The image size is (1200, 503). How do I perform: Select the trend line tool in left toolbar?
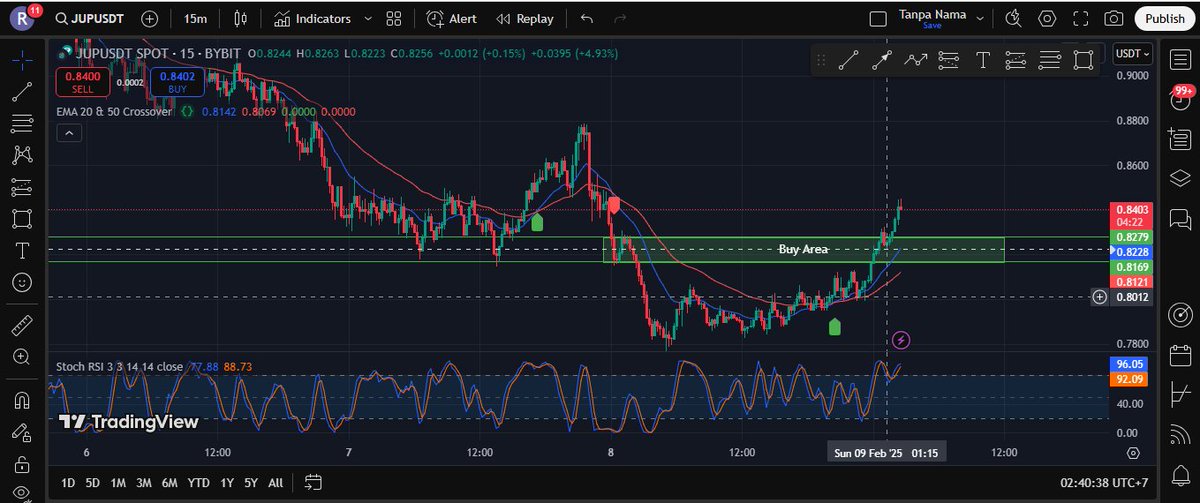[x=21, y=93]
